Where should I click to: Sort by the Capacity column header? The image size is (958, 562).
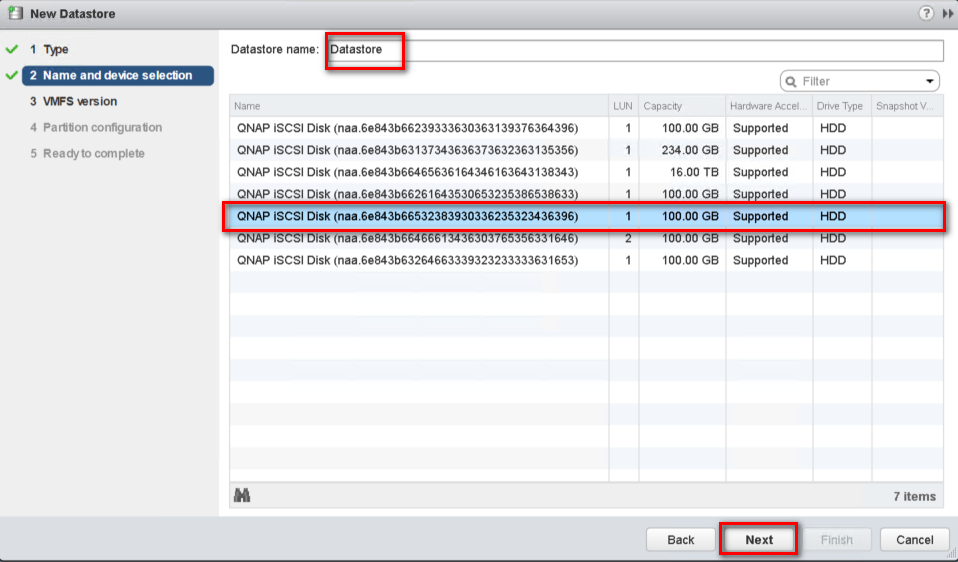coord(682,106)
